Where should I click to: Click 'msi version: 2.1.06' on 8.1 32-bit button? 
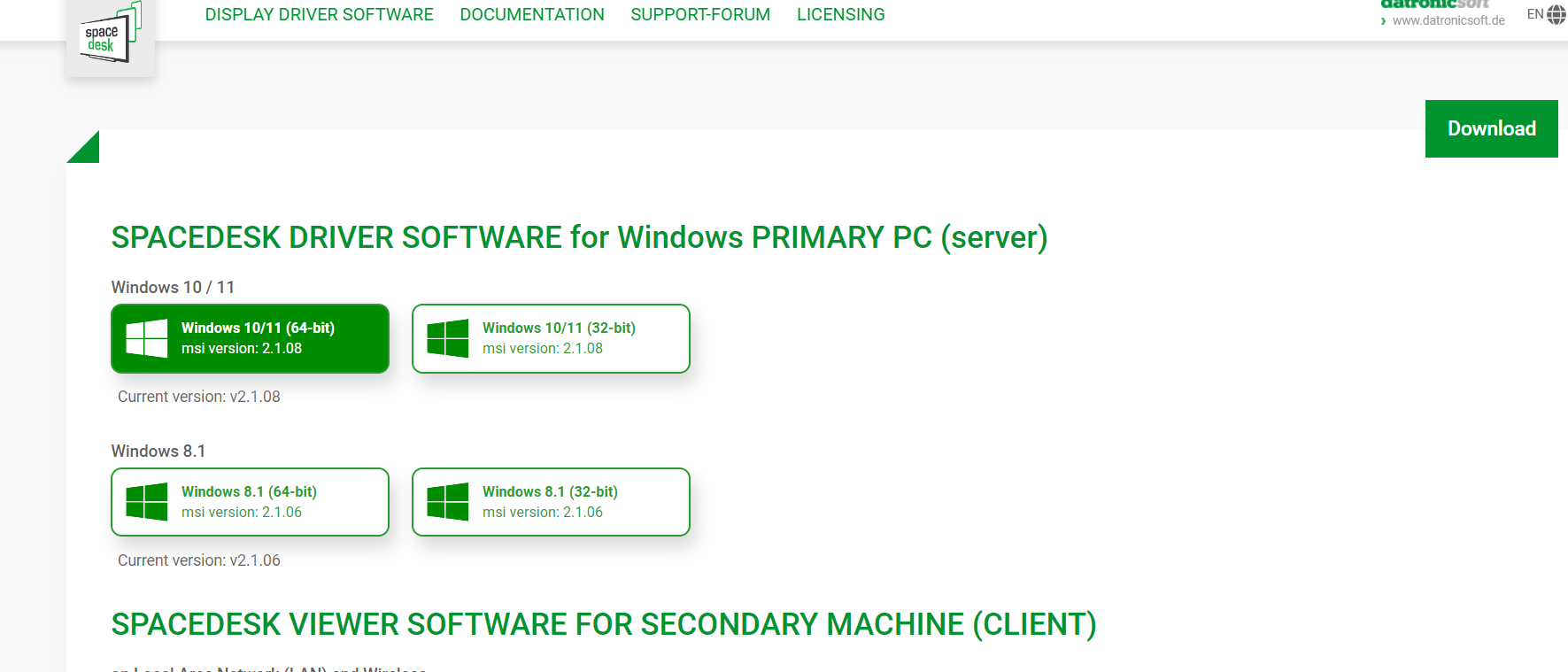[543, 513]
